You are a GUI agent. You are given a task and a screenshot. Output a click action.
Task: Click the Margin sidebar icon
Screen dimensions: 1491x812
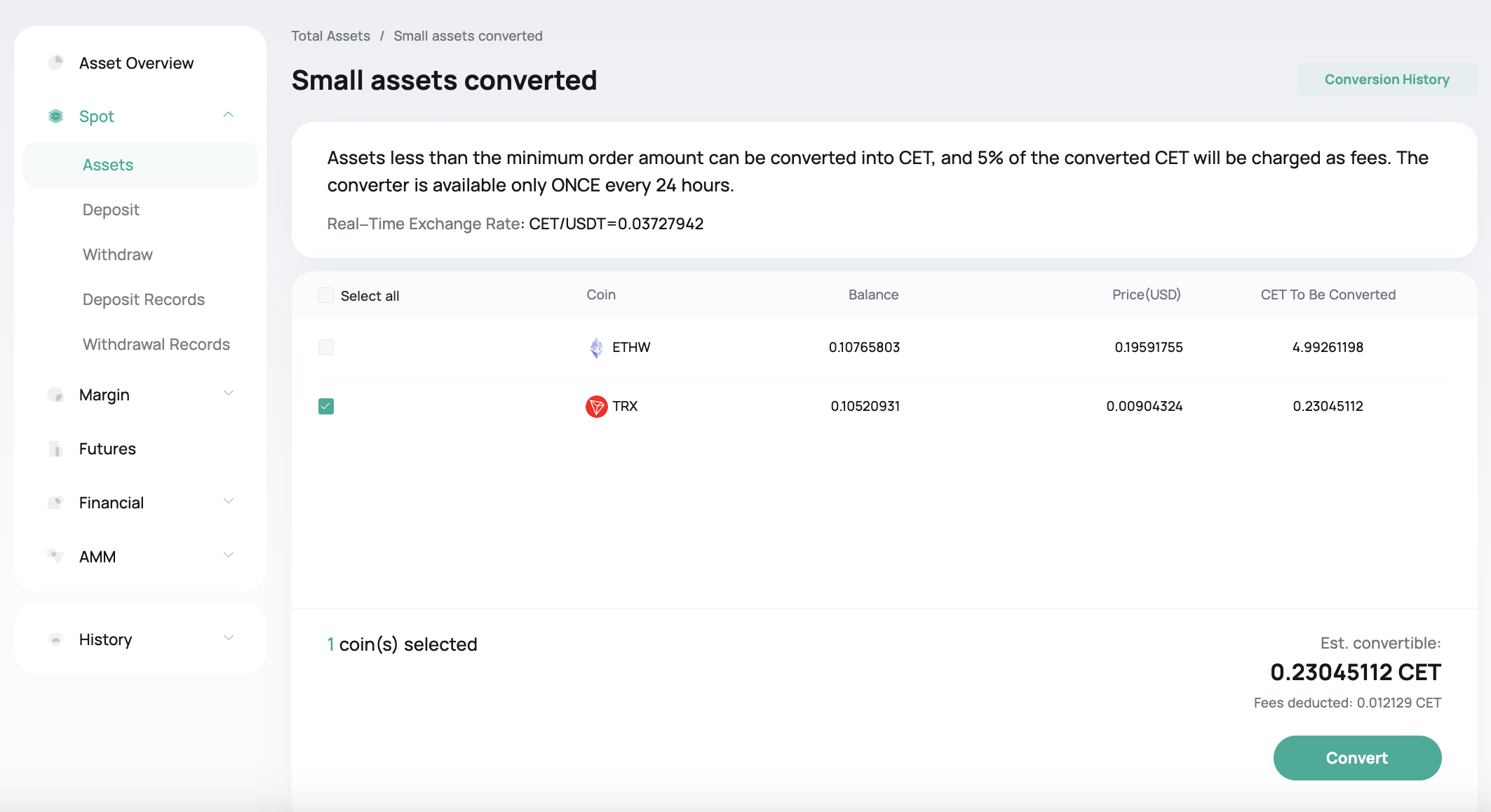[x=55, y=395]
